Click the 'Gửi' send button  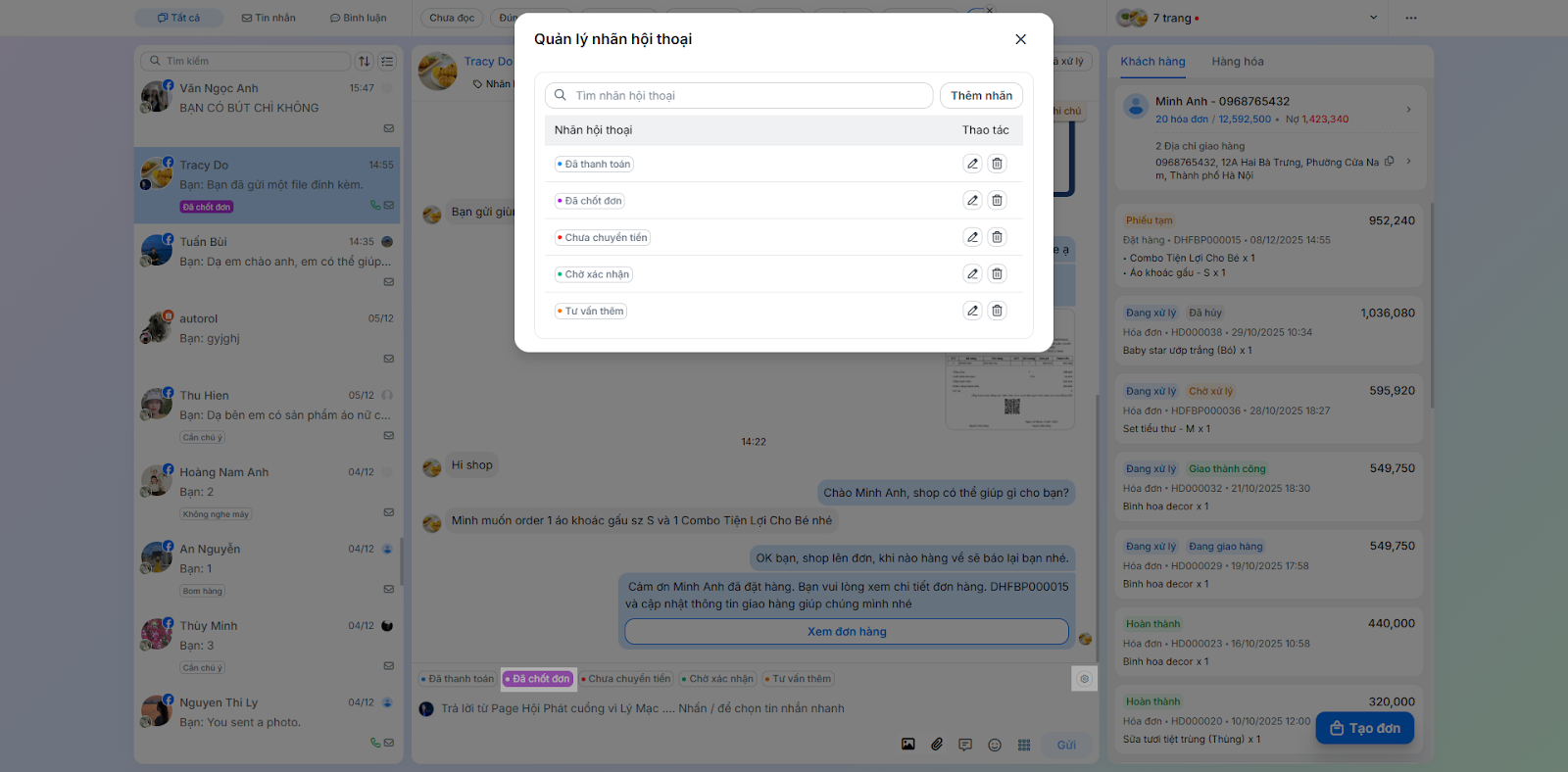coord(1066,745)
